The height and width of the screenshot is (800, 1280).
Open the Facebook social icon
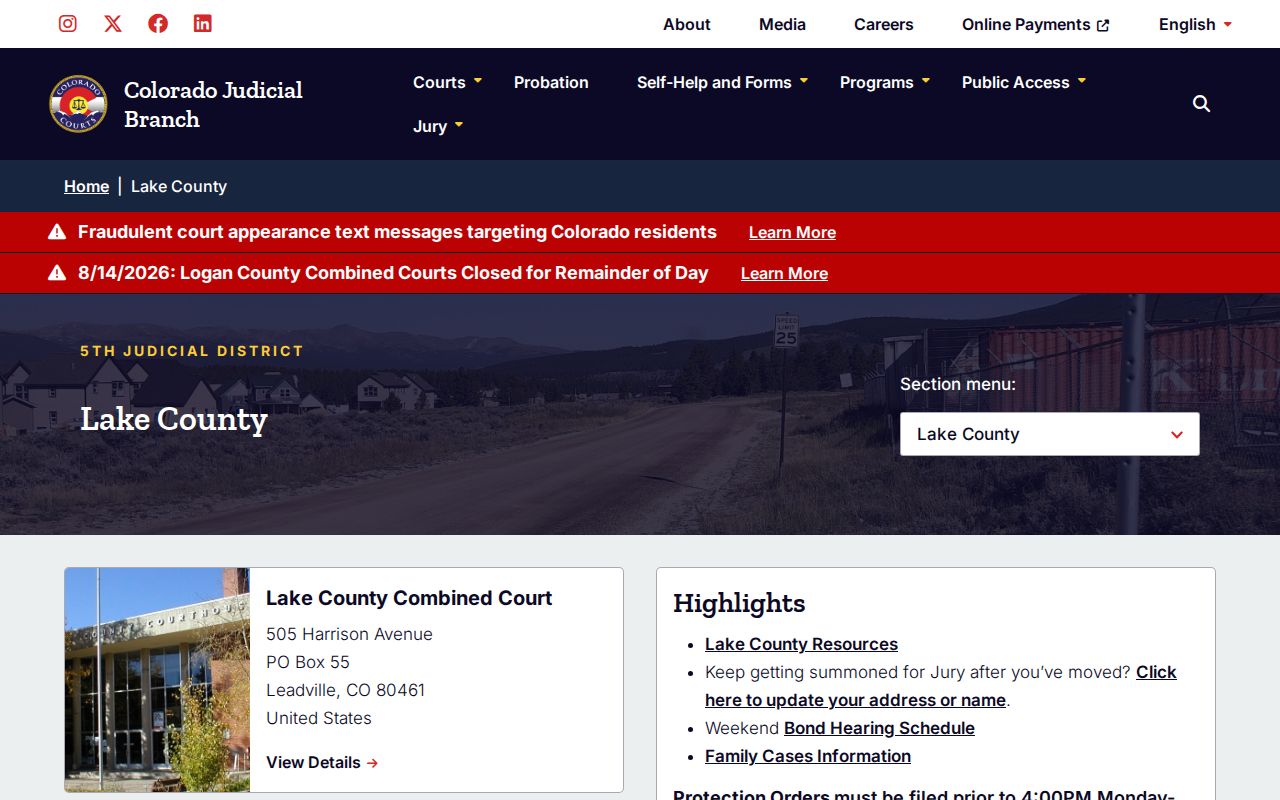158,24
